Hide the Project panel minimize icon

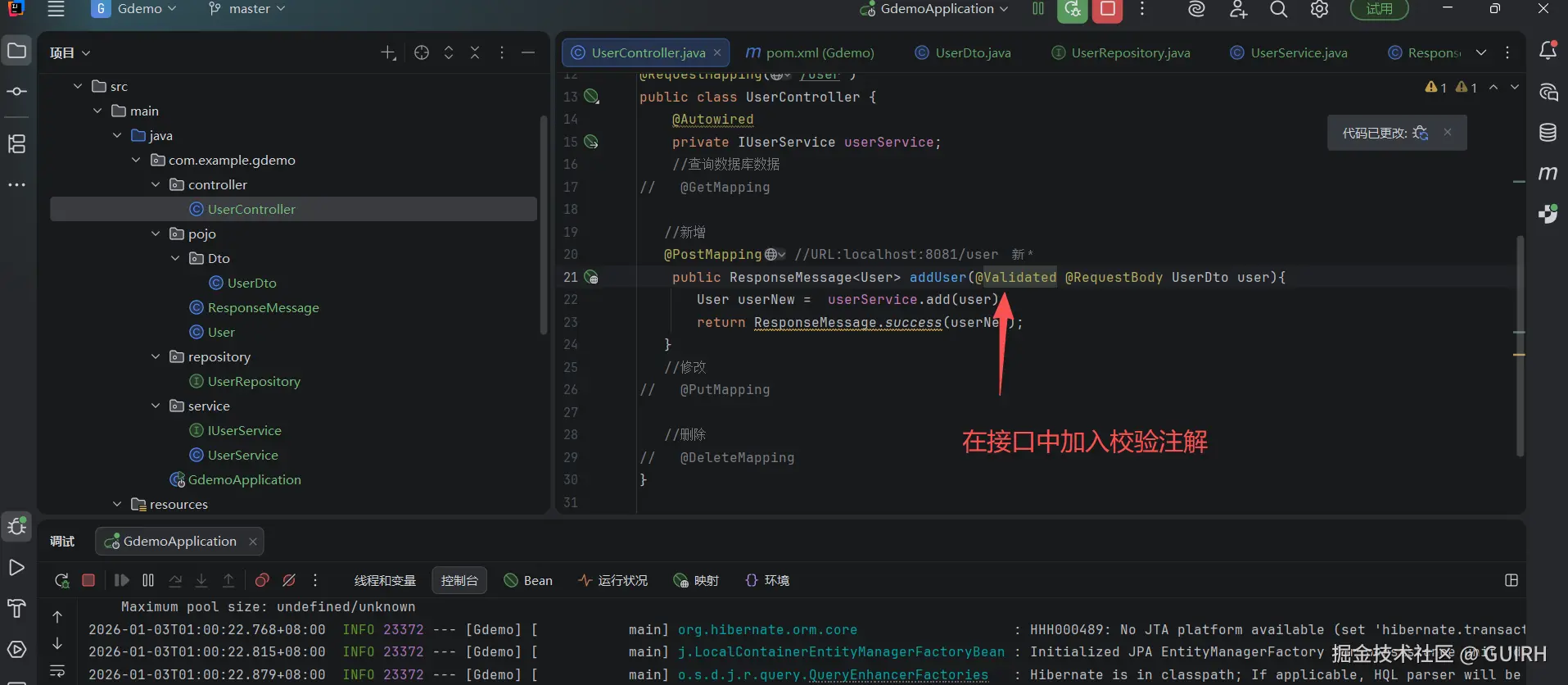point(528,52)
